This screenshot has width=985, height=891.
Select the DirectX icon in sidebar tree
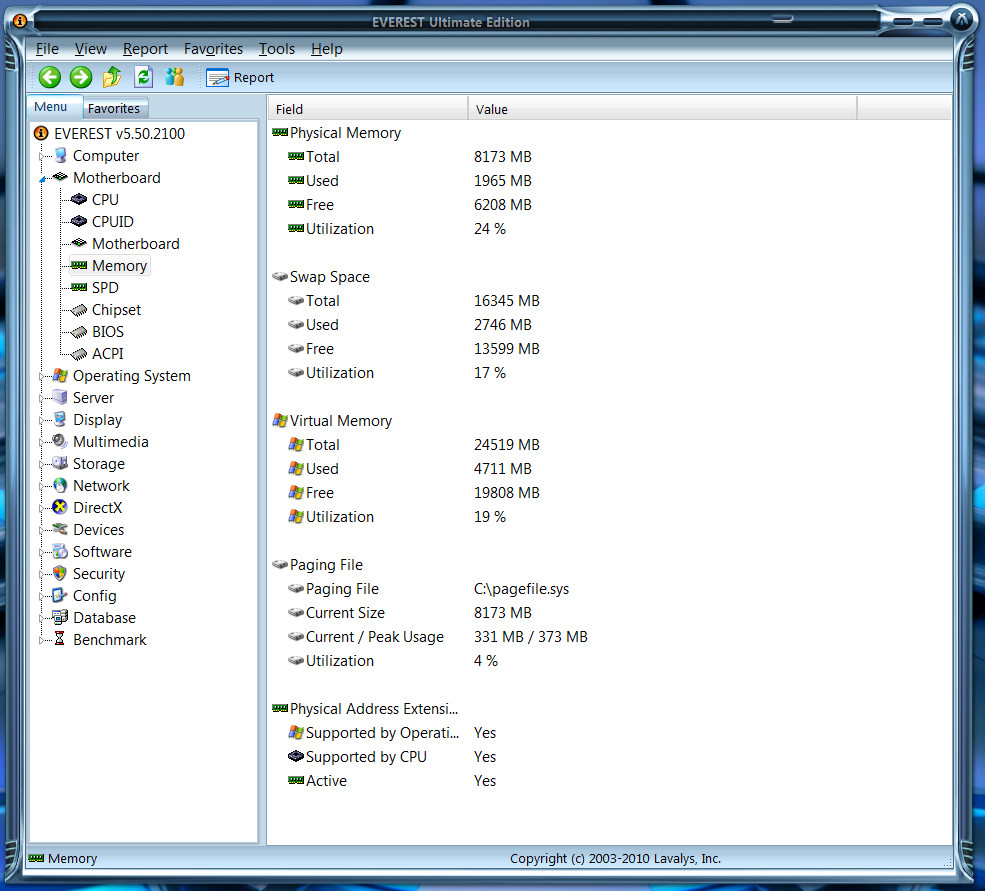click(60, 508)
